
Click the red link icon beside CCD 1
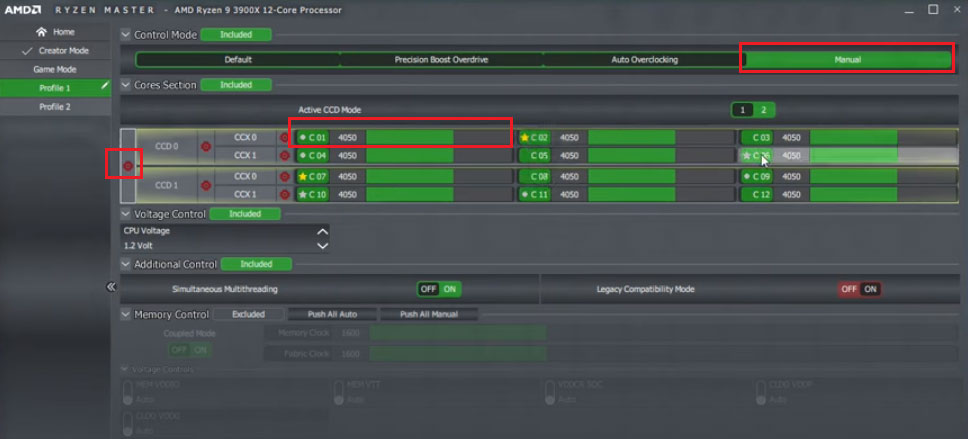pyautogui.click(x=206, y=185)
